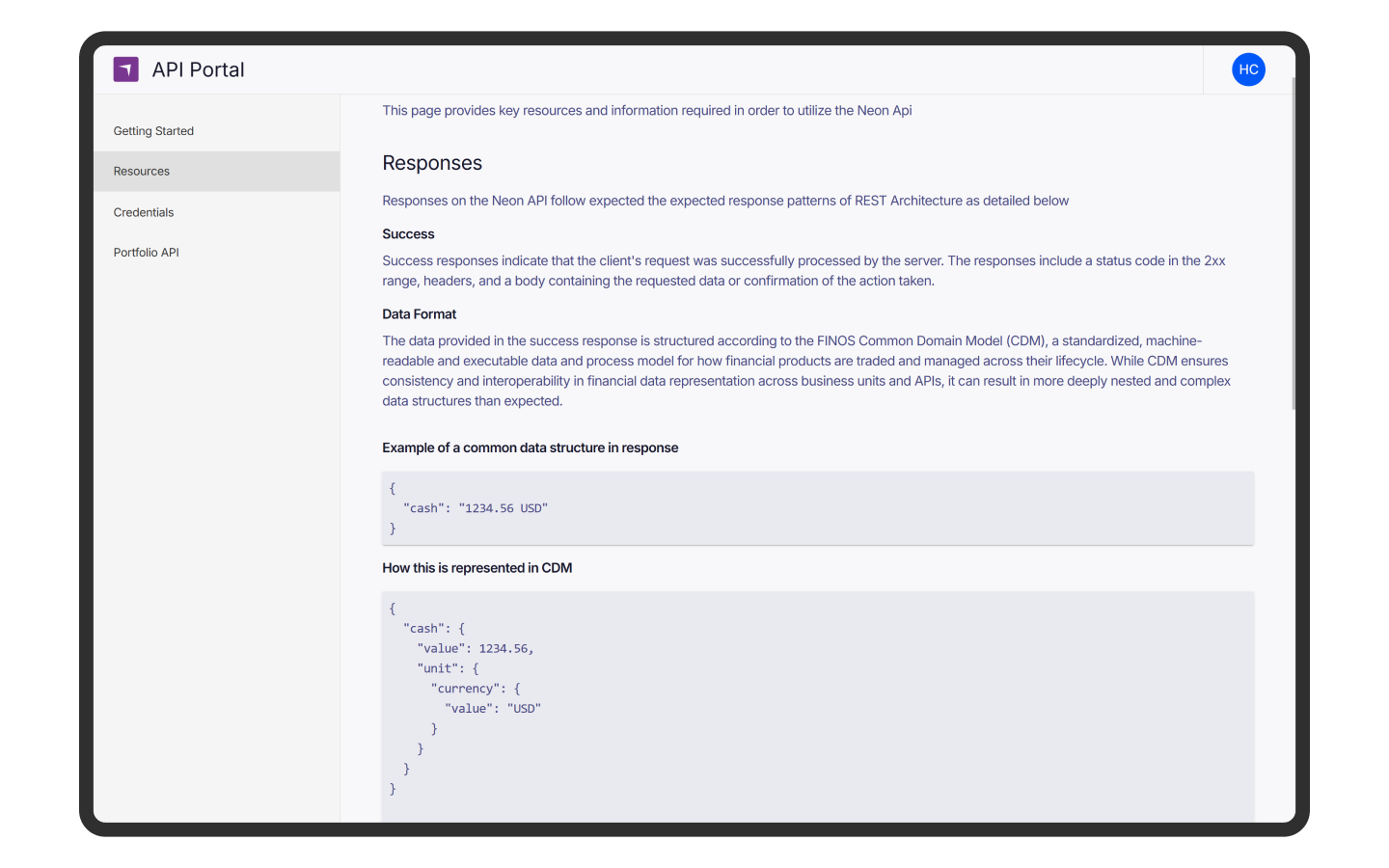
Task: Click the sentence 'Responses on the Neon API follow...'
Action: pyautogui.click(x=725, y=201)
